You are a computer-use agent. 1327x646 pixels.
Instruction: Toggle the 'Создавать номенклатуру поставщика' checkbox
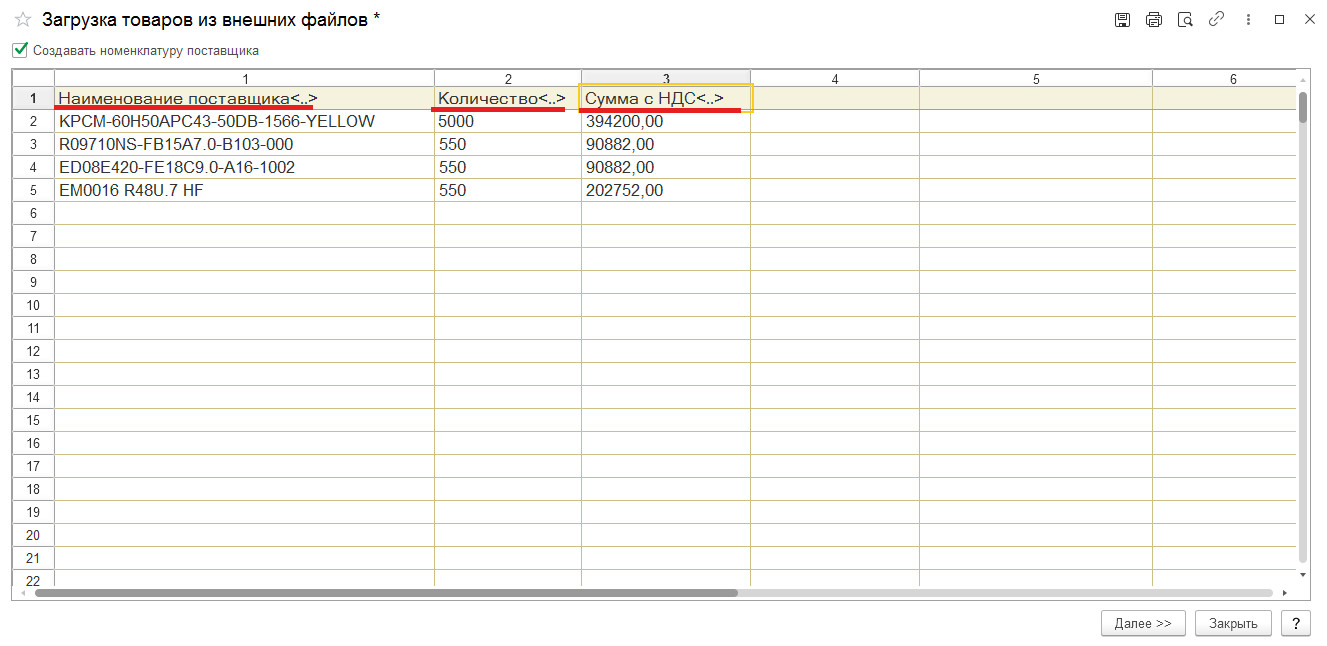(20, 49)
